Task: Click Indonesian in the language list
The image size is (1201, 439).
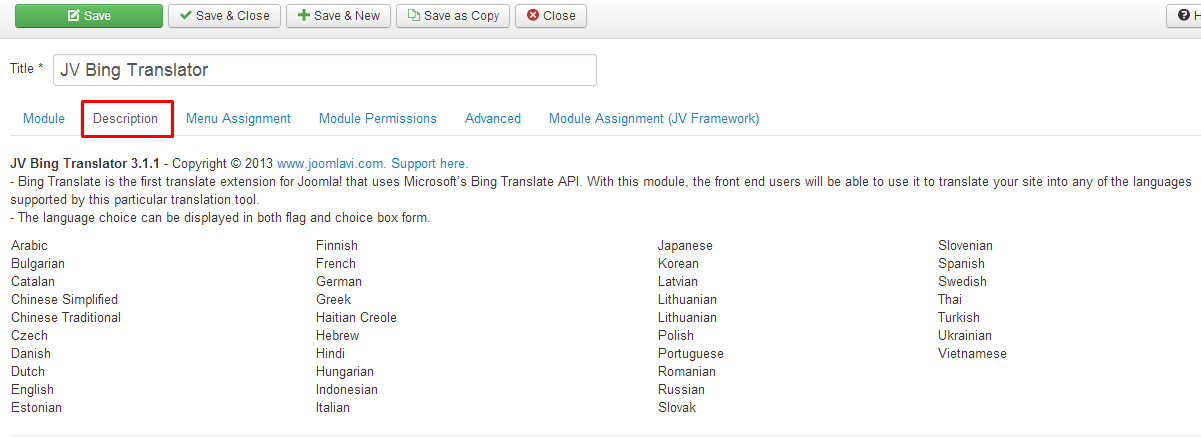Action: click(x=347, y=389)
